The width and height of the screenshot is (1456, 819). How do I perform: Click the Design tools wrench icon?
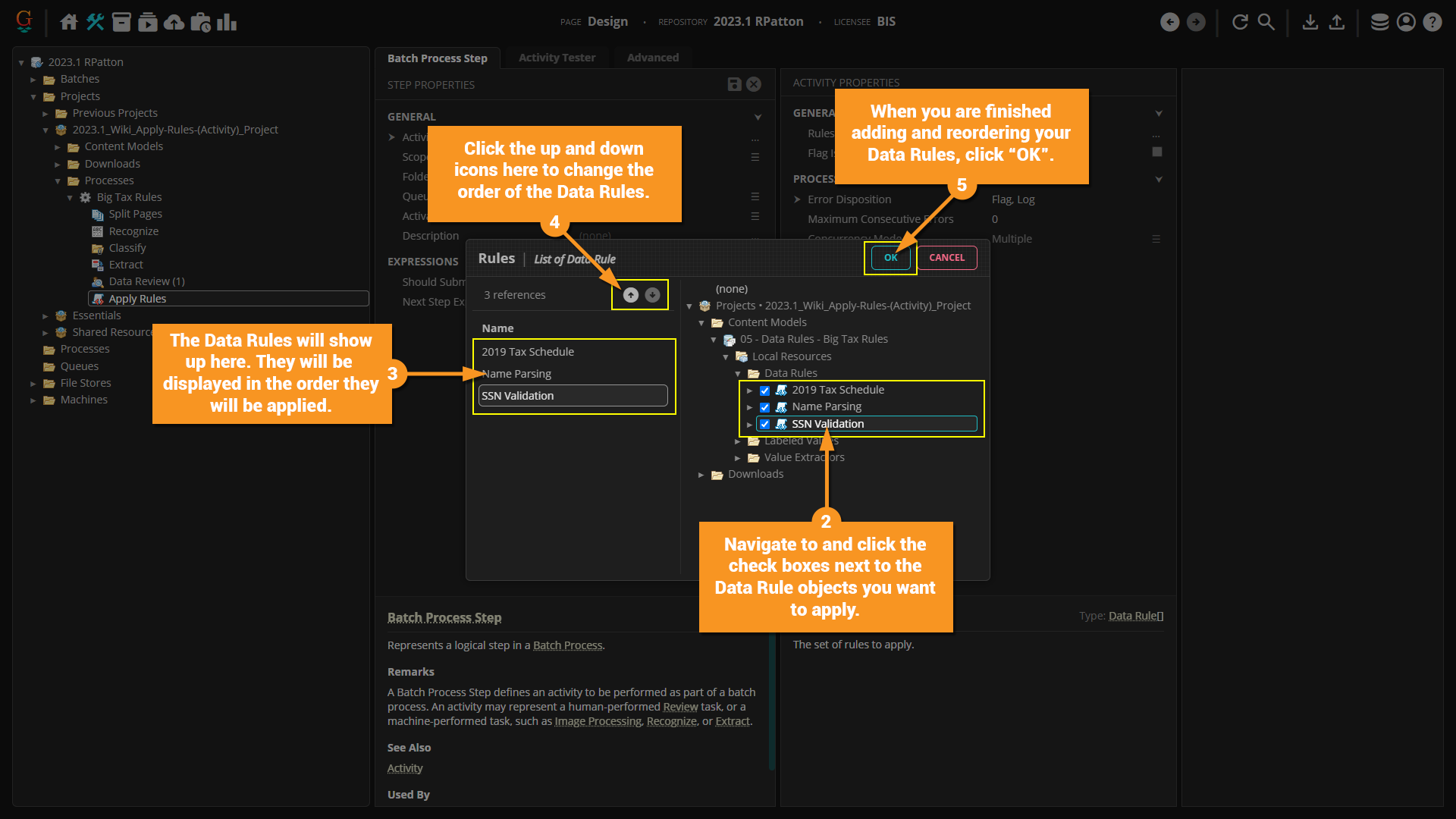click(x=95, y=22)
